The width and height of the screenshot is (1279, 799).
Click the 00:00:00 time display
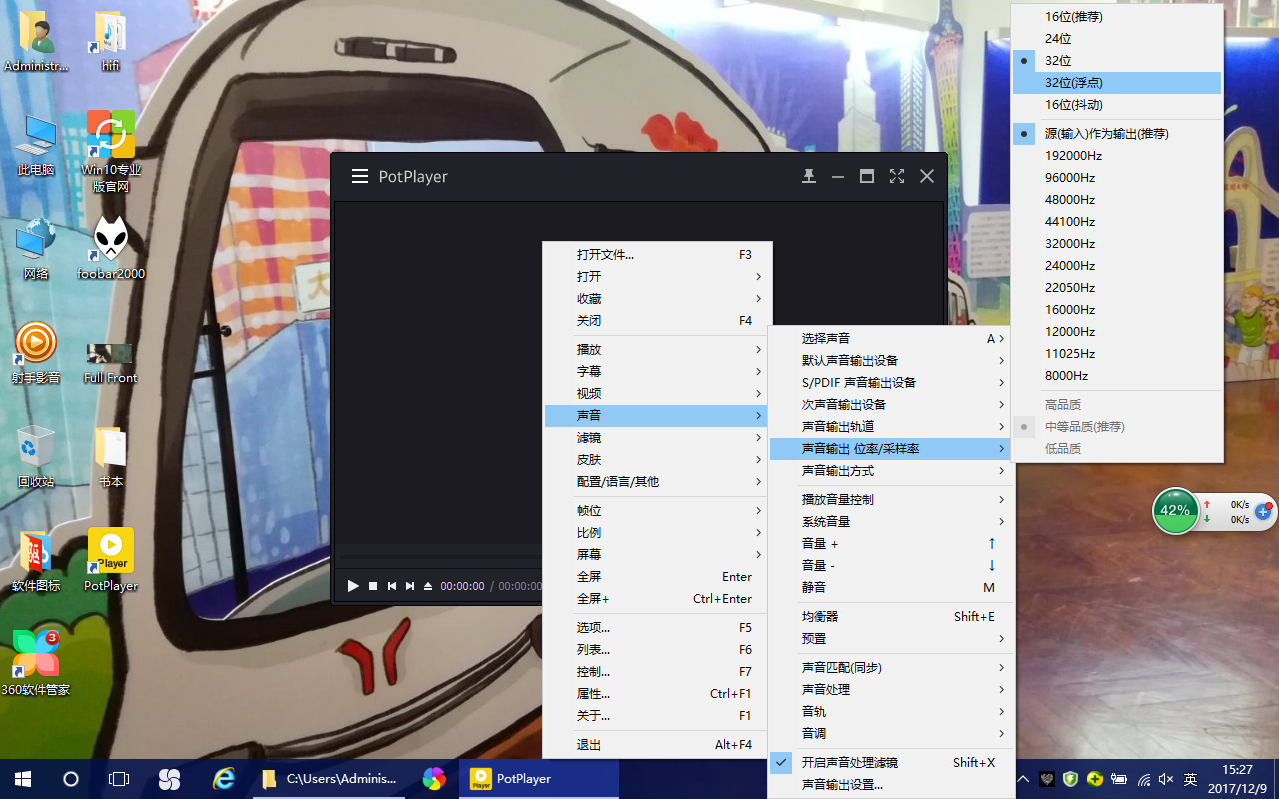462,586
